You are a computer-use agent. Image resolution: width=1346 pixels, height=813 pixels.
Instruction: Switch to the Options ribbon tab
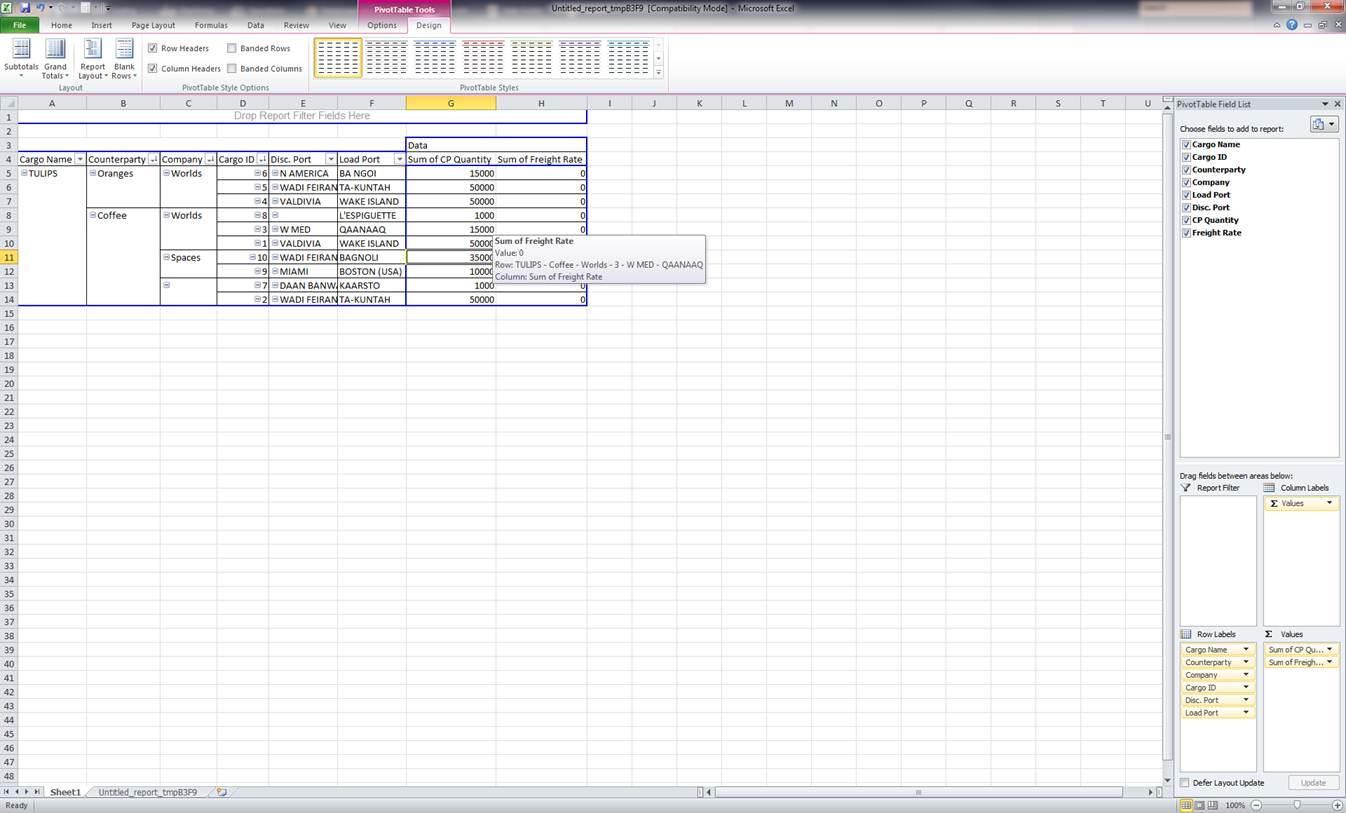pyautogui.click(x=381, y=25)
